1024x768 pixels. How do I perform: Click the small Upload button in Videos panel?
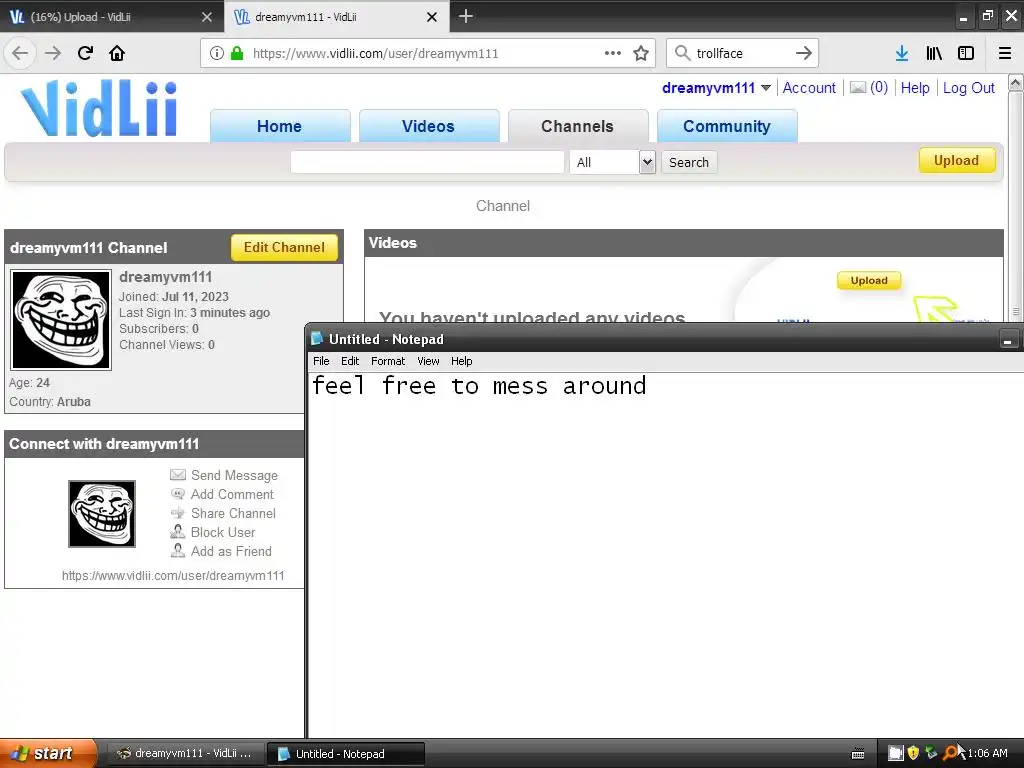pyautogui.click(x=869, y=280)
